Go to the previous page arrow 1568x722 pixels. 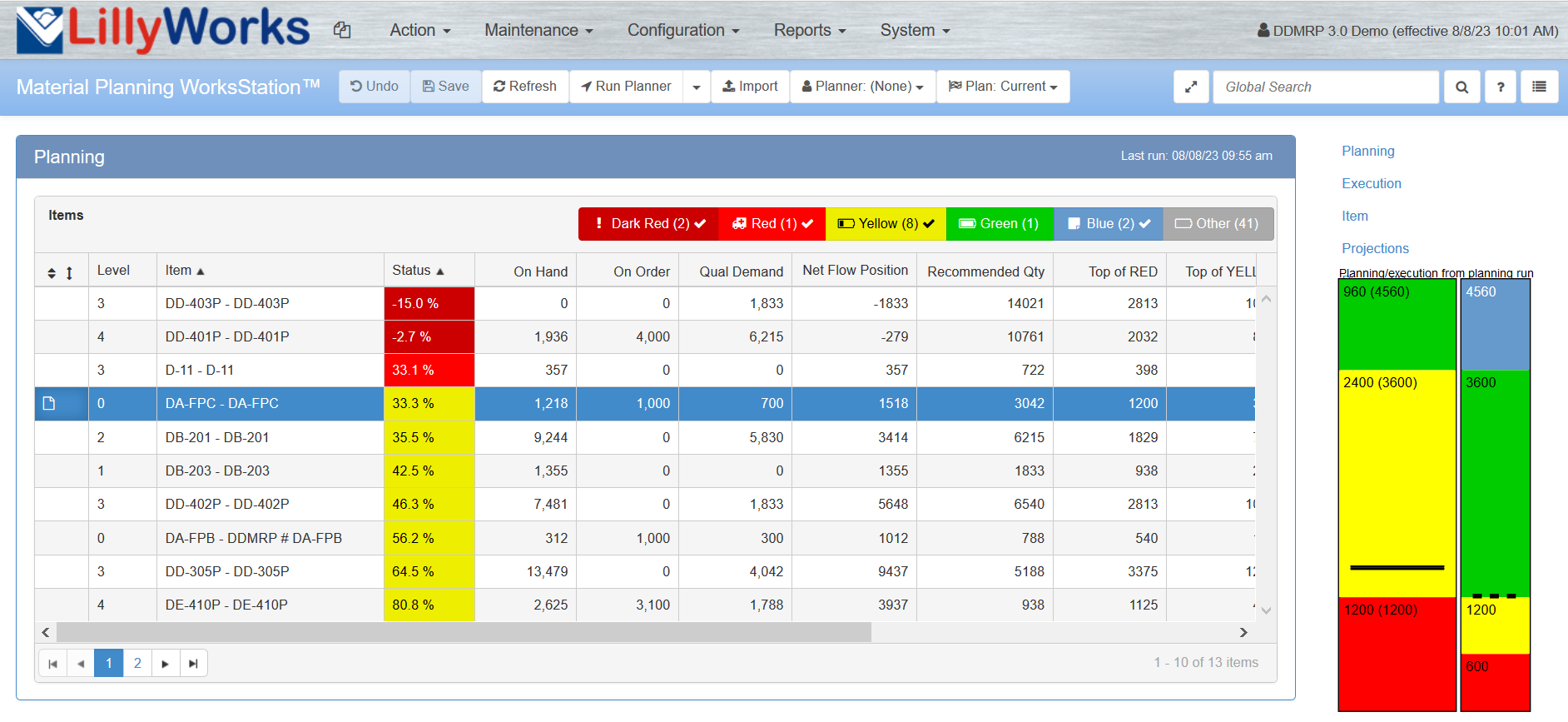pos(81,664)
